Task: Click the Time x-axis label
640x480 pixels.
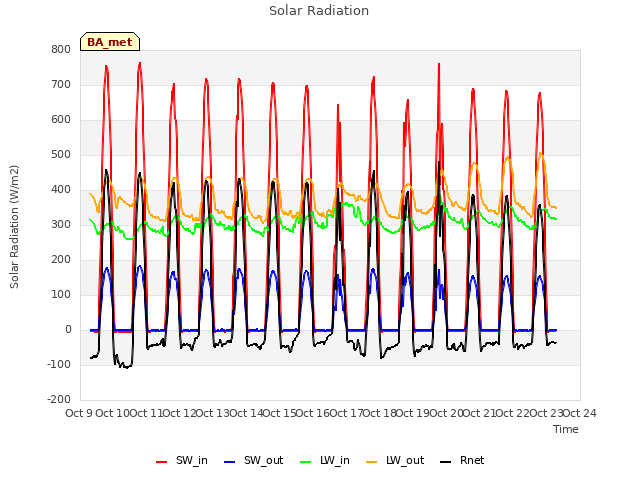Action: coord(566,429)
